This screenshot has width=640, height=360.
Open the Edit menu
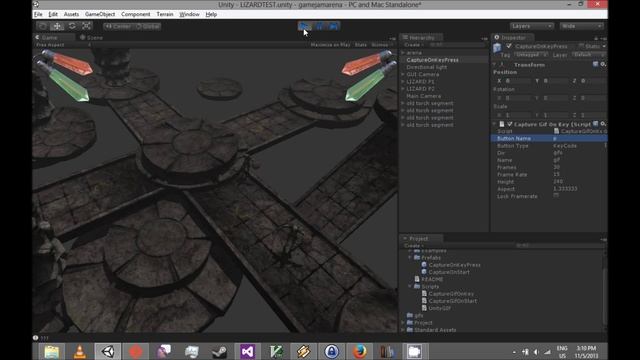[53, 14]
